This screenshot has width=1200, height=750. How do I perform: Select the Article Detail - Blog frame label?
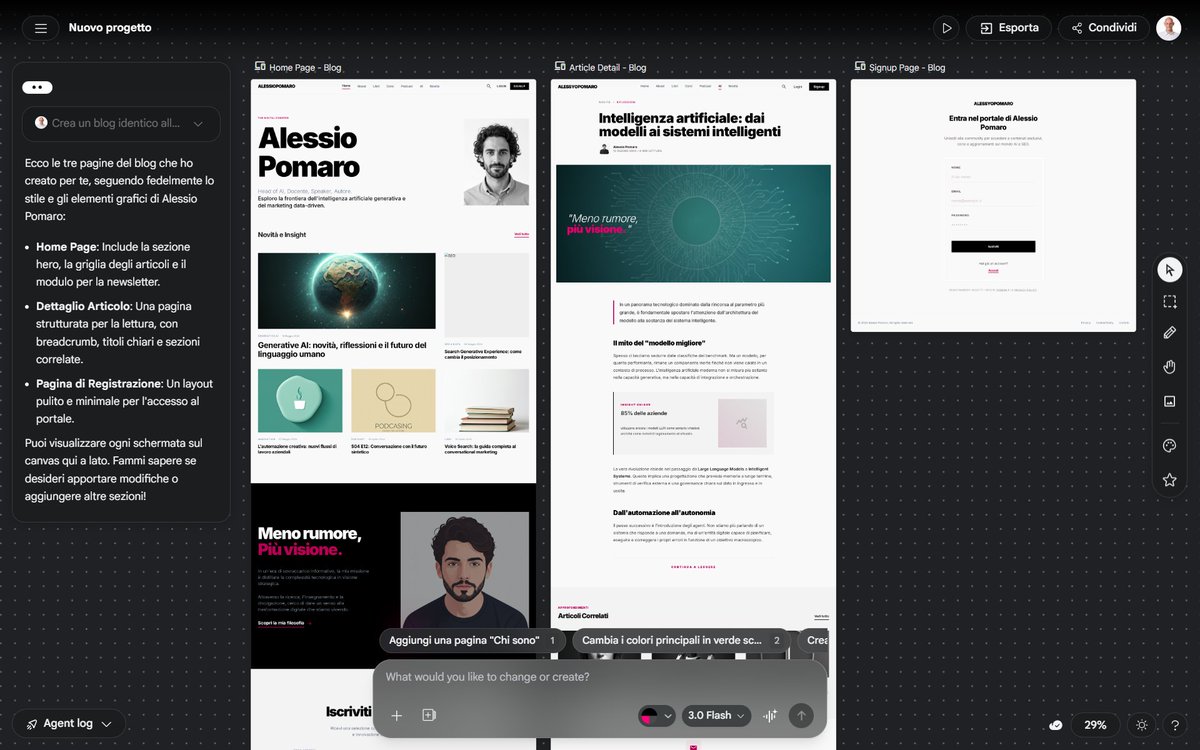(x=607, y=68)
